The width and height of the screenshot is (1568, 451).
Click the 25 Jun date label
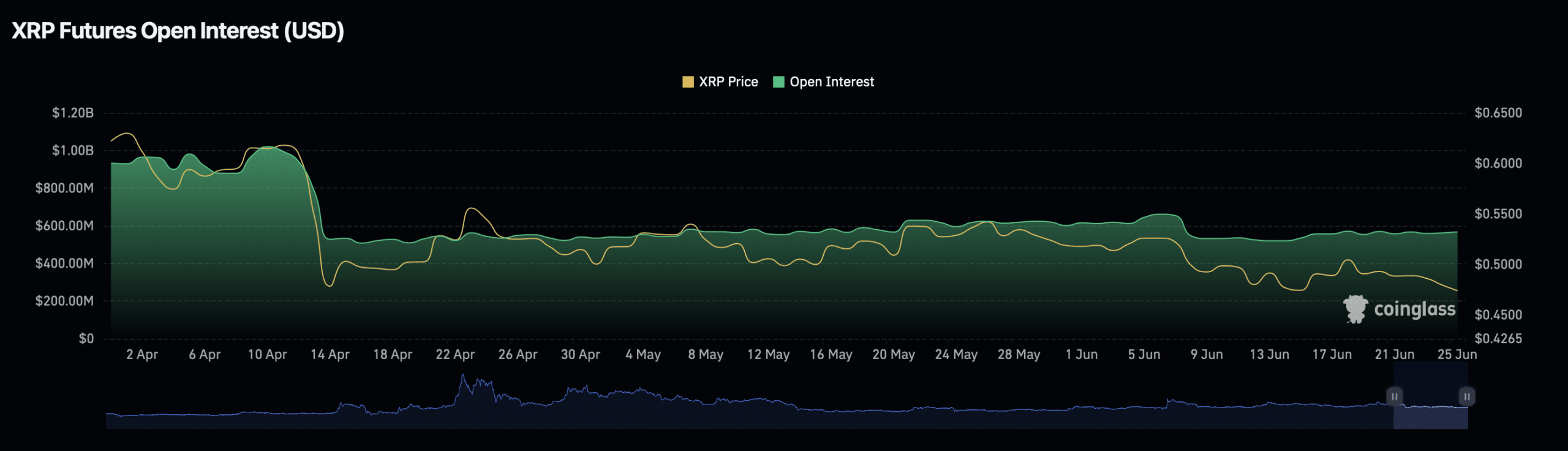(x=1457, y=354)
